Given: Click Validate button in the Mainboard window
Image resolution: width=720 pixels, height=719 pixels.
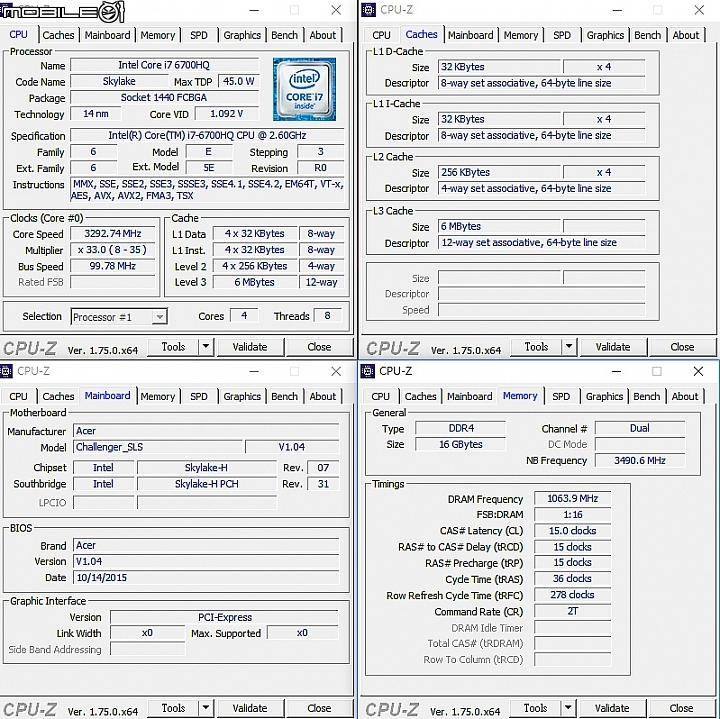Looking at the screenshot, I should (250, 708).
